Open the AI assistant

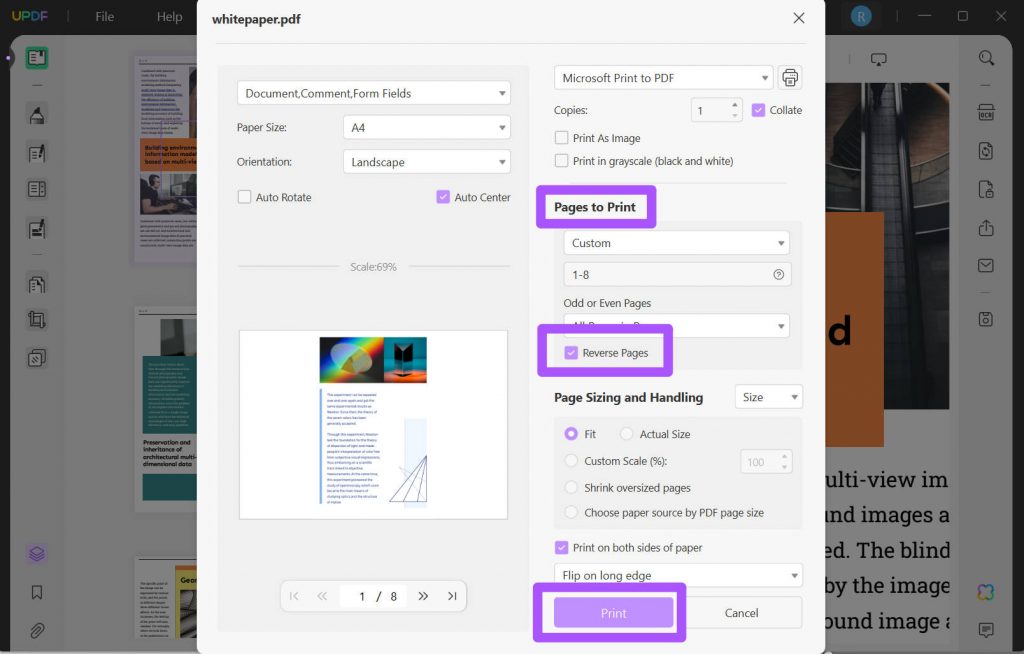tap(987, 592)
